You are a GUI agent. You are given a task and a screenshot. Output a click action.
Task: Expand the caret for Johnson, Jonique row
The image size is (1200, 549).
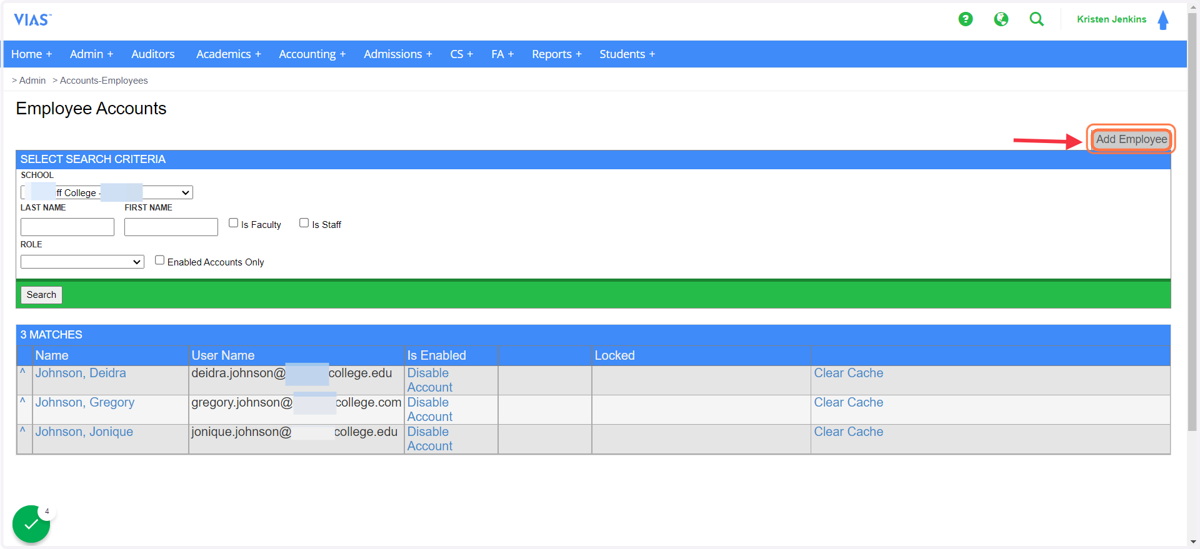(x=23, y=432)
